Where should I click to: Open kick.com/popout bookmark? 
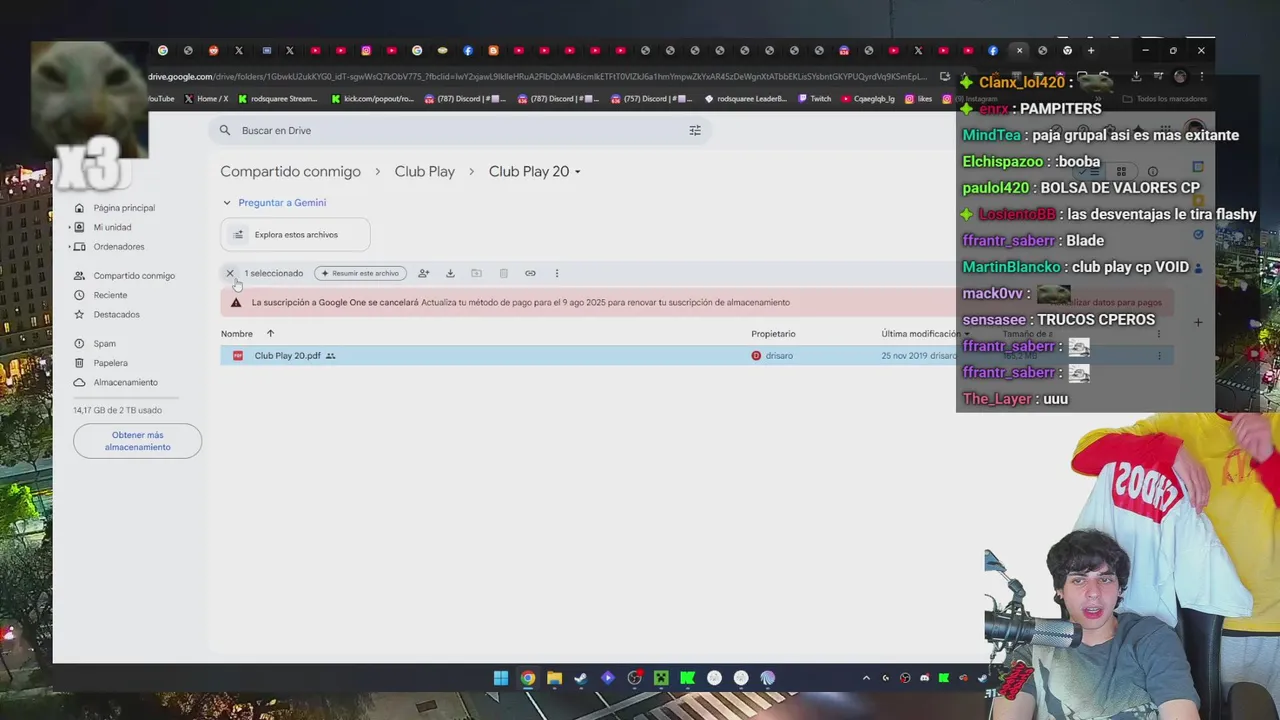[371, 99]
